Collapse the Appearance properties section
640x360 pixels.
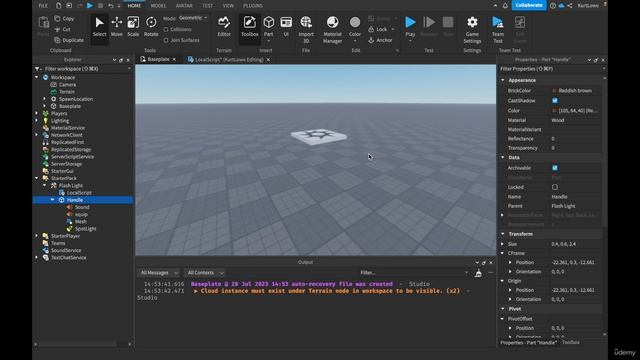[x=503, y=80]
